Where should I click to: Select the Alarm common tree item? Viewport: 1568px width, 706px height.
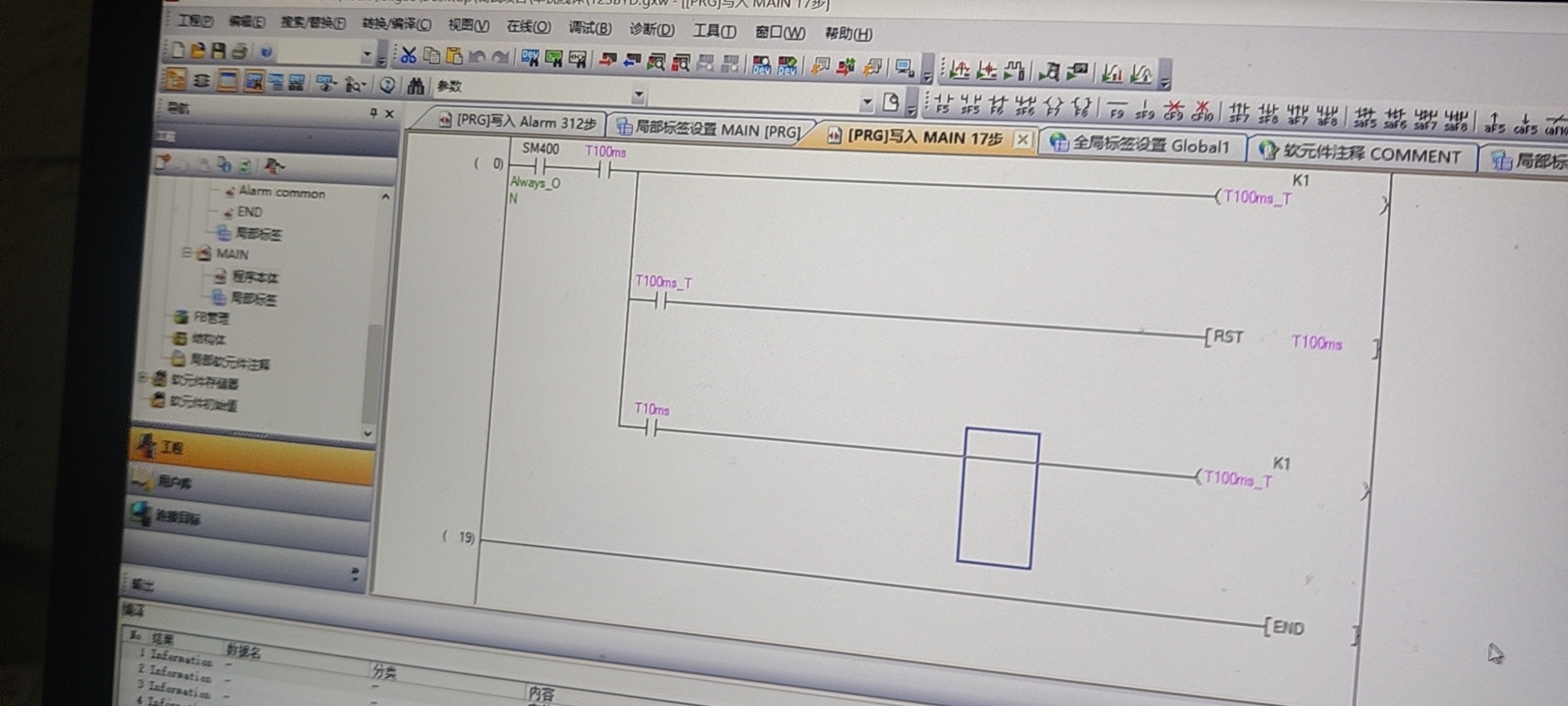[x=281, y=193]
